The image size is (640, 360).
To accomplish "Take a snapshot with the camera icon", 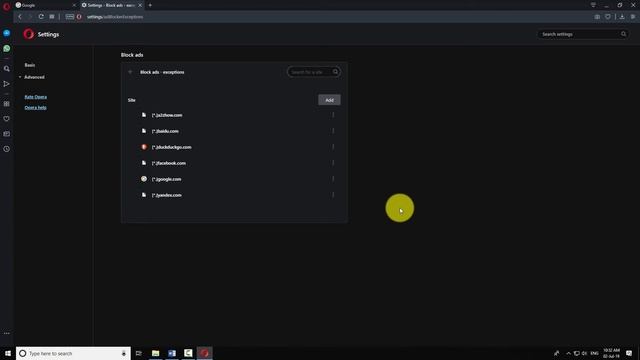I will click(x=597, y=17).
